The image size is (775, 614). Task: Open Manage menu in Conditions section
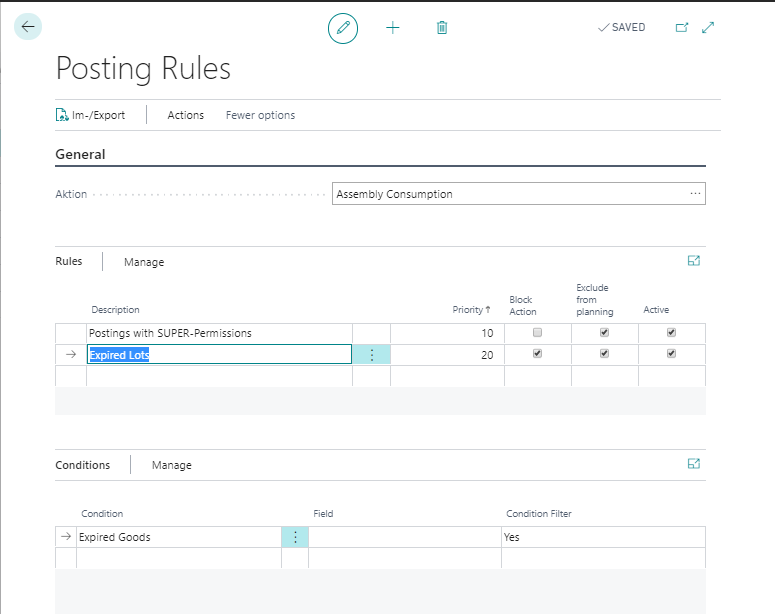point(172,465)
